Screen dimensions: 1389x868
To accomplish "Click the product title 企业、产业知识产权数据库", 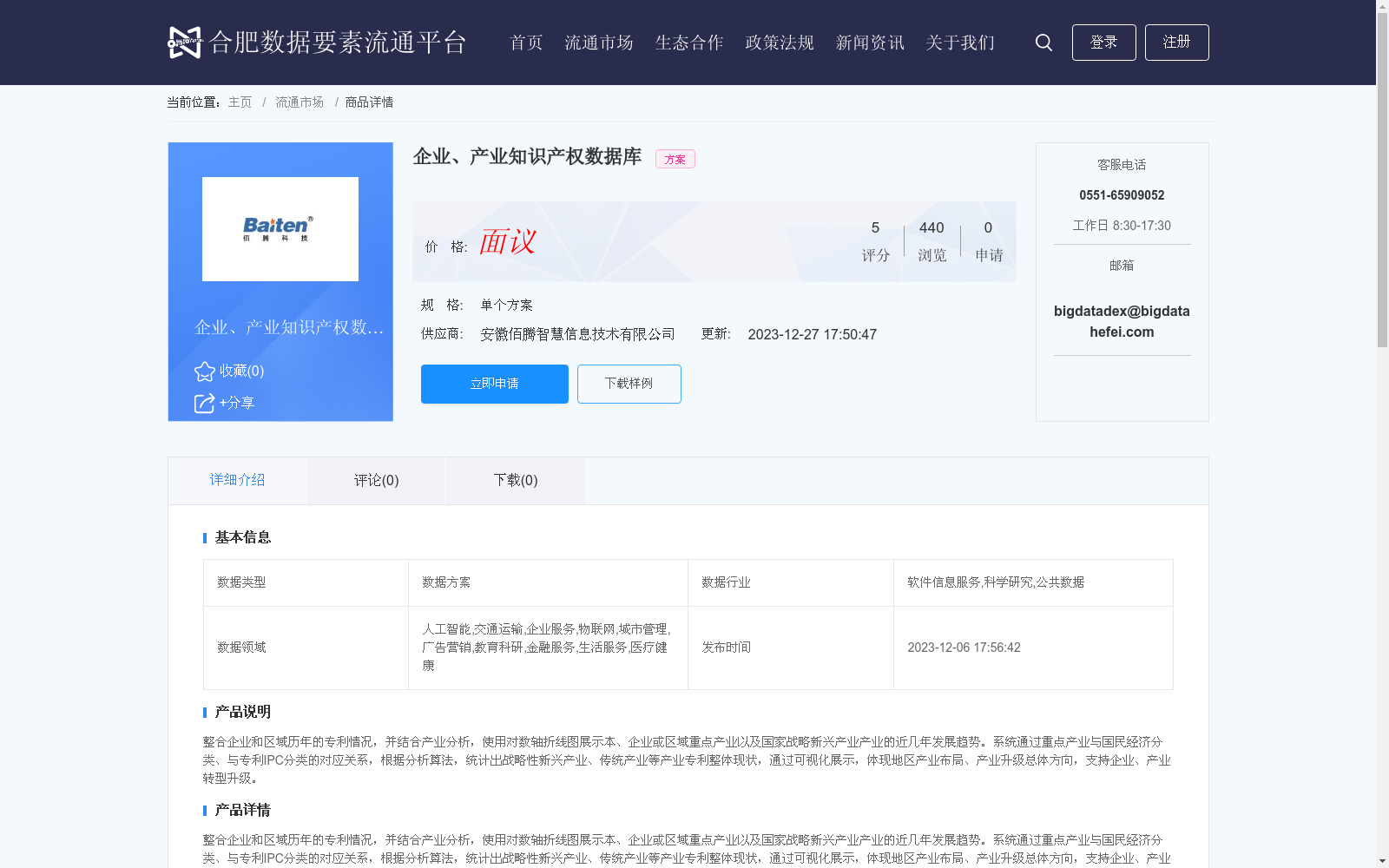I will tap(527, 156).
